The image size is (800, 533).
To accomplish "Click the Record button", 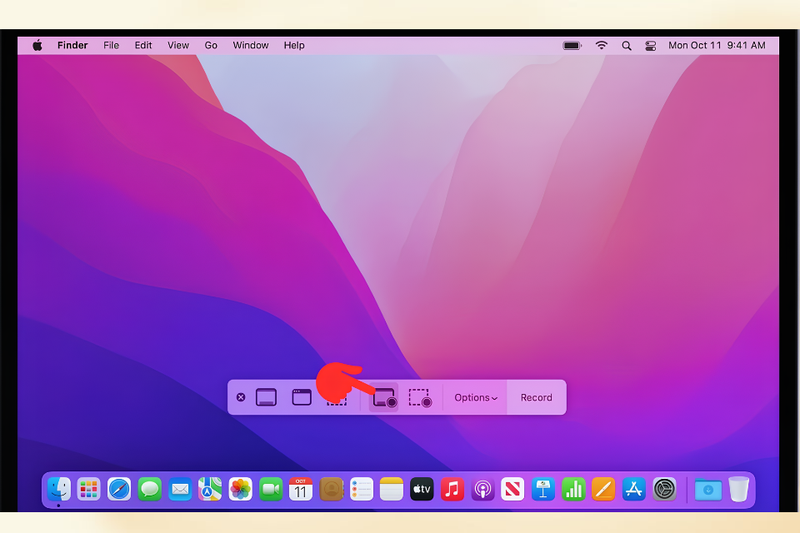I will pyautogui.click(x=536, y=397).
